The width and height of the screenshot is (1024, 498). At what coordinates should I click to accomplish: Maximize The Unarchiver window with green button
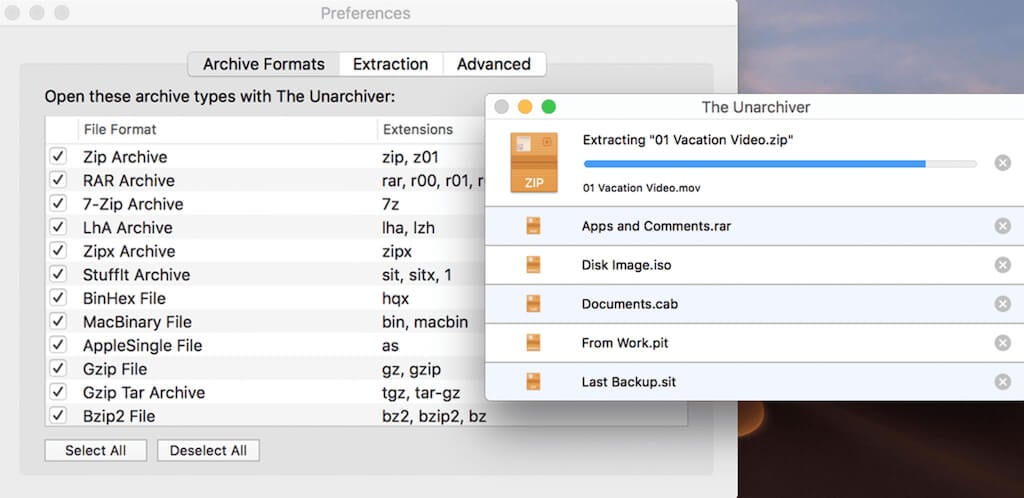(x=549, y=106)
